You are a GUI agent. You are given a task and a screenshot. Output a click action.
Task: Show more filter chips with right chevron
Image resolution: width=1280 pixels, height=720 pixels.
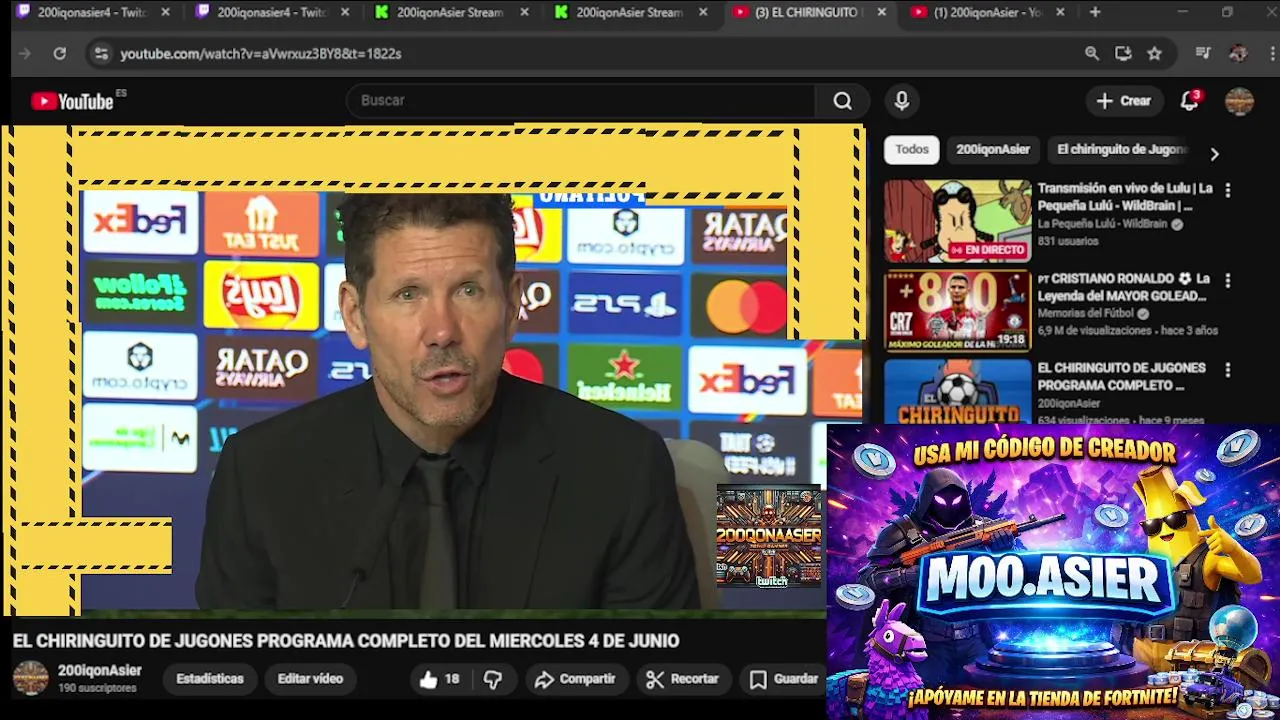[1214, 154]
